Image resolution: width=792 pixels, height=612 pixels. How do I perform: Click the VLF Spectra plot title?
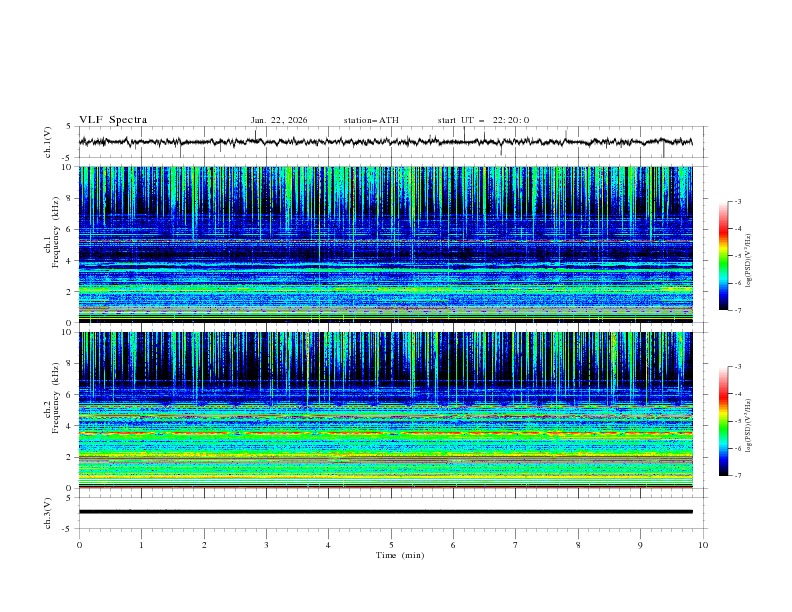pyautogui.click(x=113, y=120)
